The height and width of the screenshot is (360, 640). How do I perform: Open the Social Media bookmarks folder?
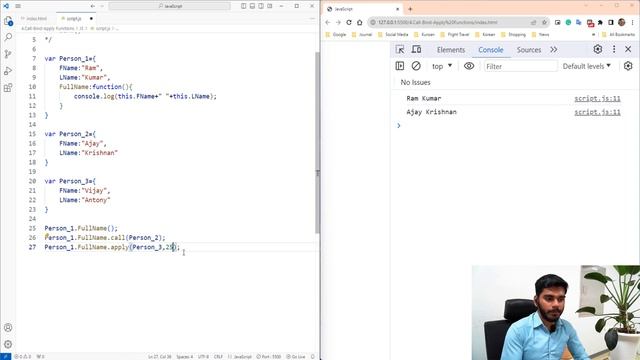tap(393, 35)
